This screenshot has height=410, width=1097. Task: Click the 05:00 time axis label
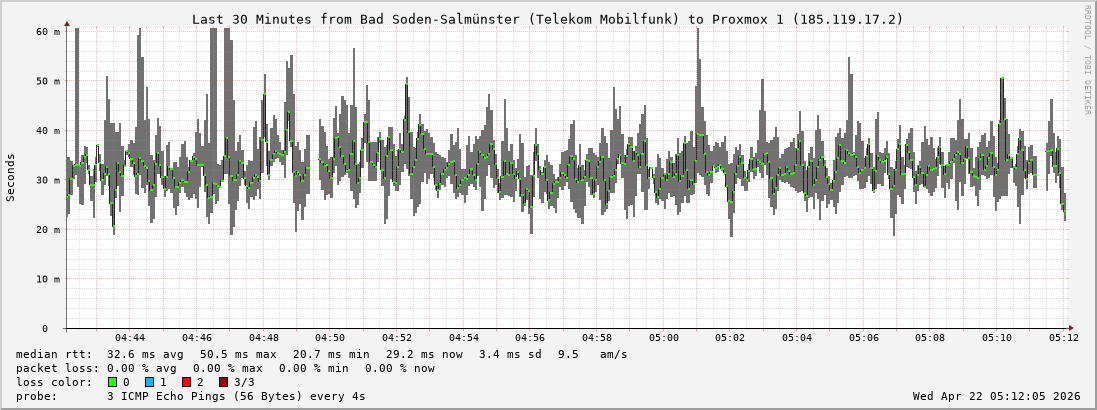(663, 338)
